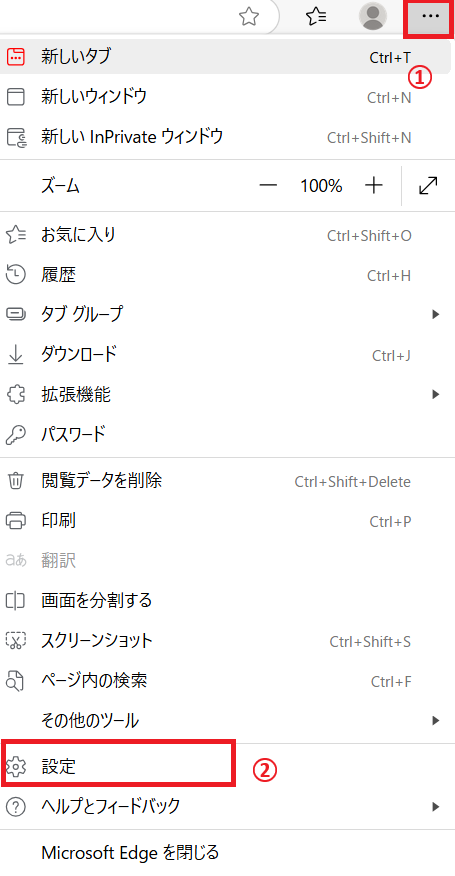This screenshot has width=455, height=876.
Task: Click the history clock icon for 履歴
Action: point(16,275)
